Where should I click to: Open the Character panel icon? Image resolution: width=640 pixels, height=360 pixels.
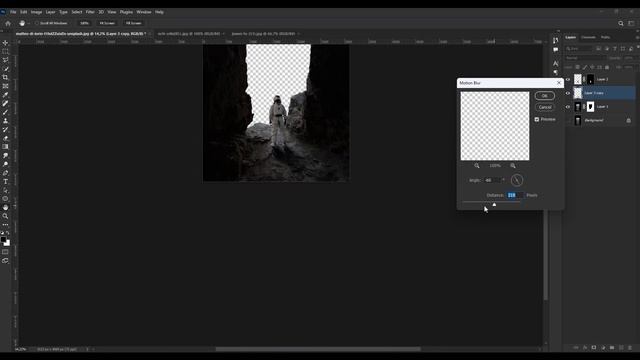point(556,63)
